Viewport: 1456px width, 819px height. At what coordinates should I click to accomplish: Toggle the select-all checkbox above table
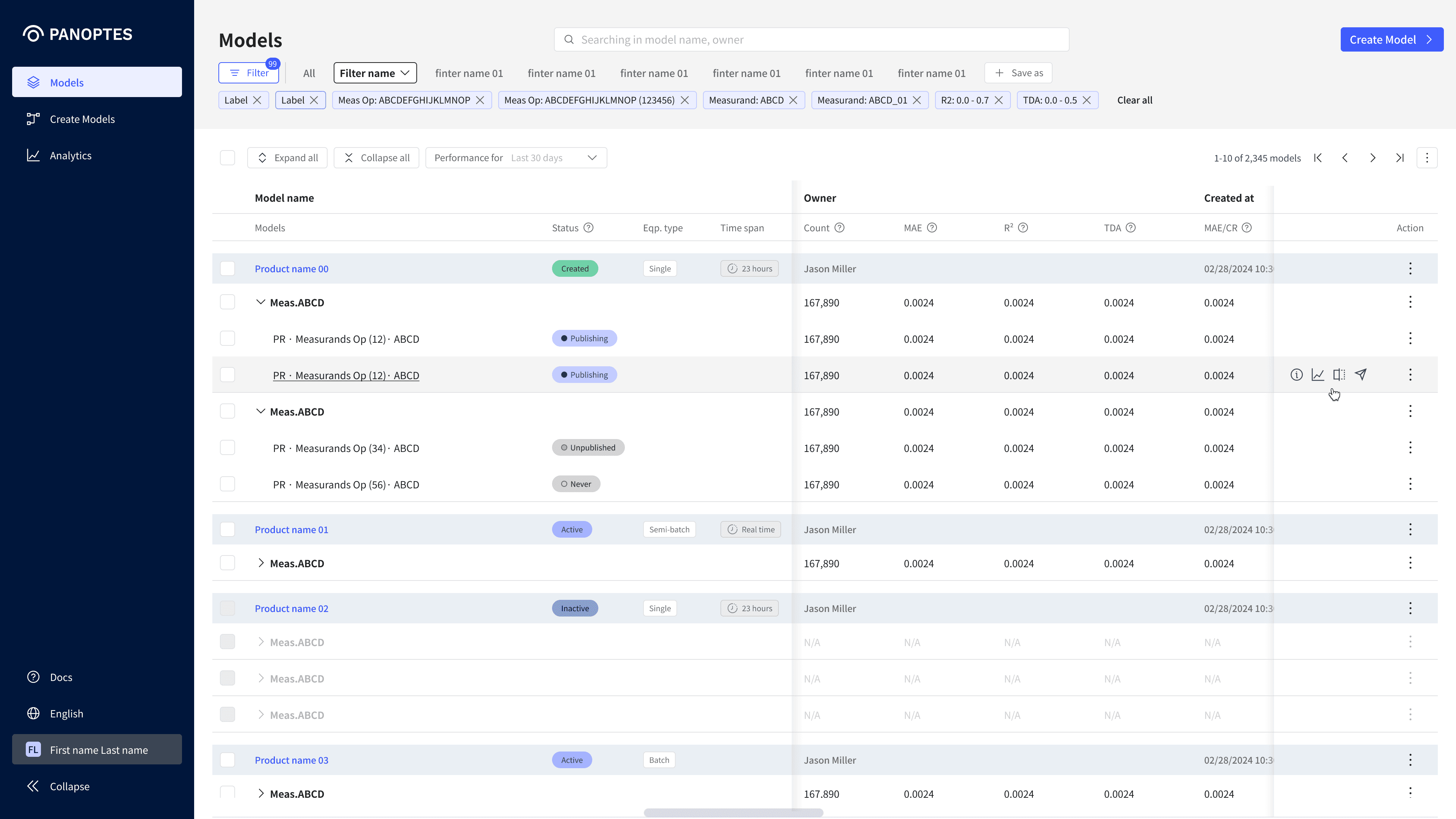tap(227, 158)
